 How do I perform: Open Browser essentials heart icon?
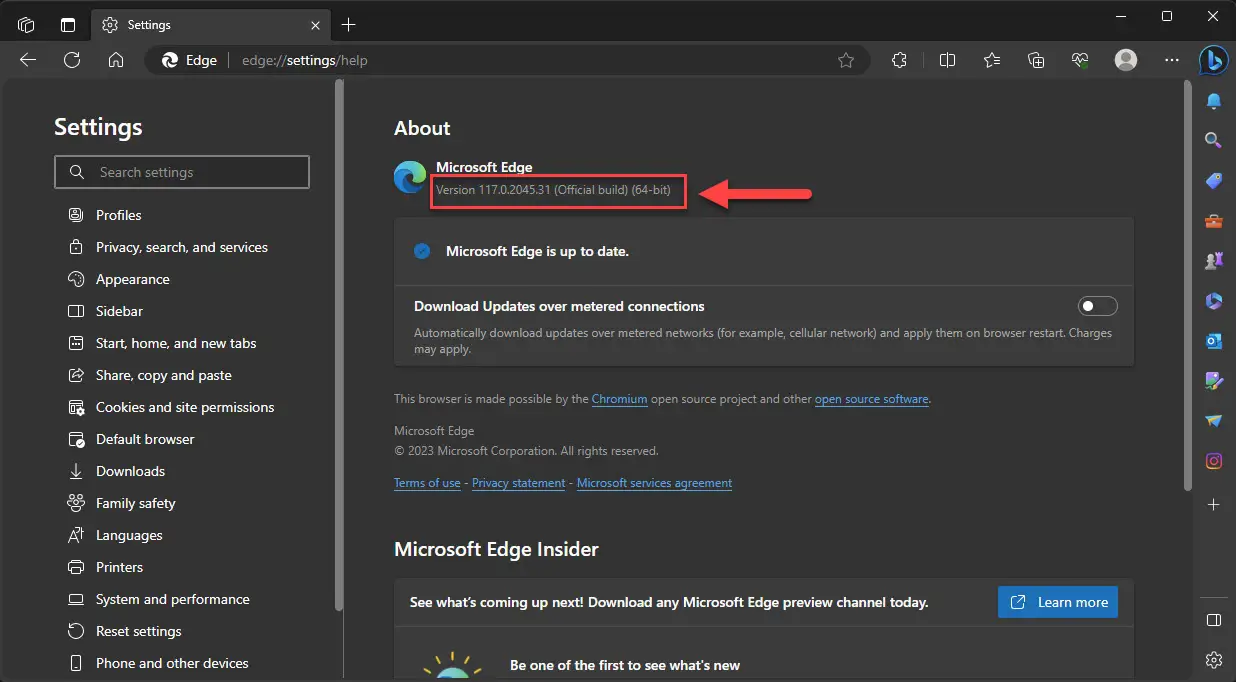1080,60
